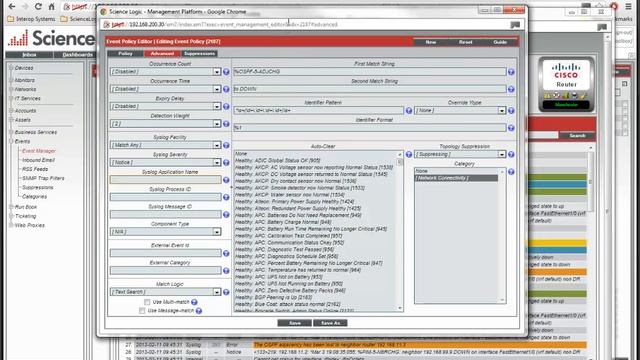Open help for Override Type
Image resolution: width=640 pixels, height=360 pixels.
511,111
